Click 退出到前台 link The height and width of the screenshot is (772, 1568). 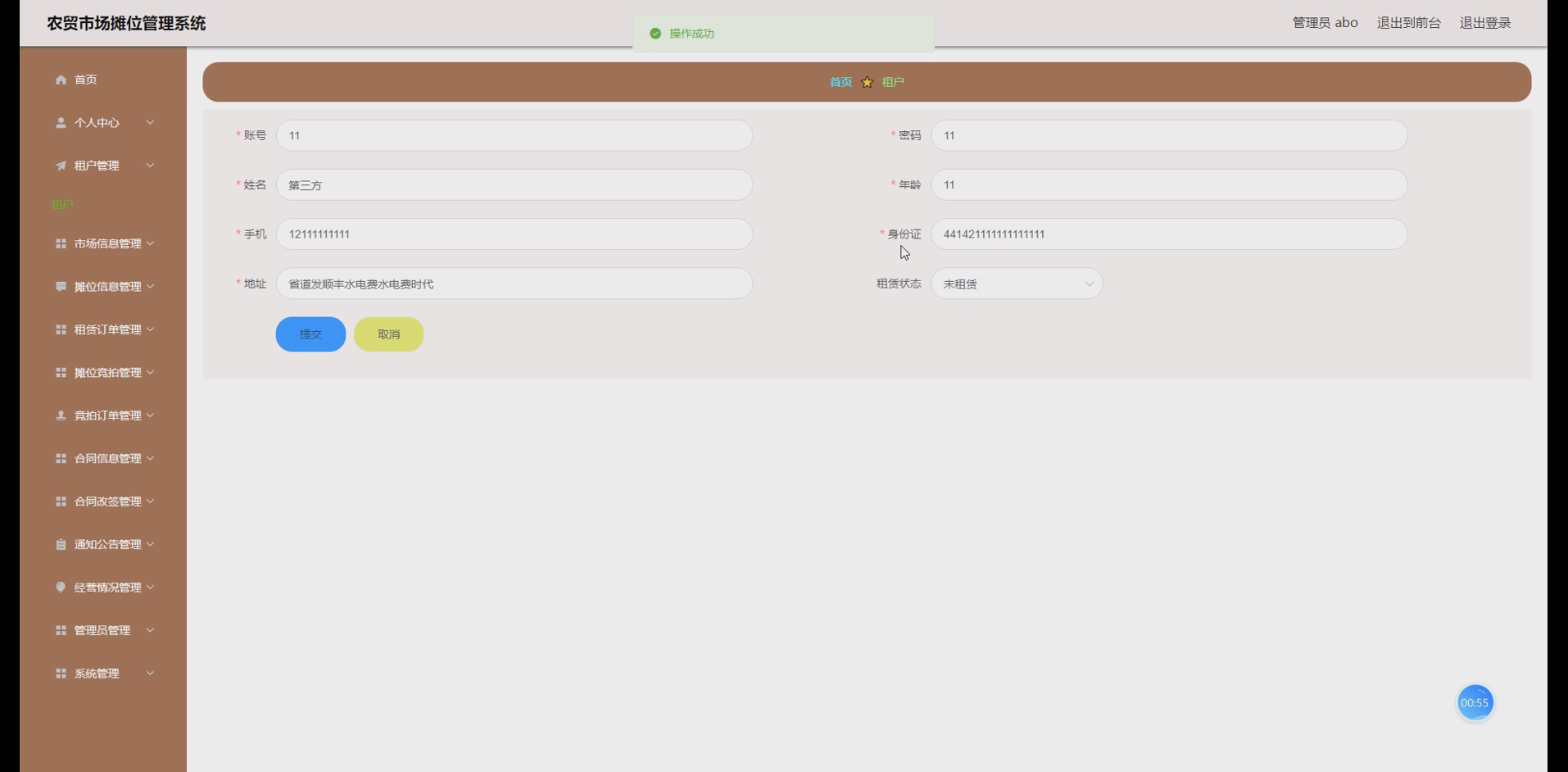pos(1408,23)
